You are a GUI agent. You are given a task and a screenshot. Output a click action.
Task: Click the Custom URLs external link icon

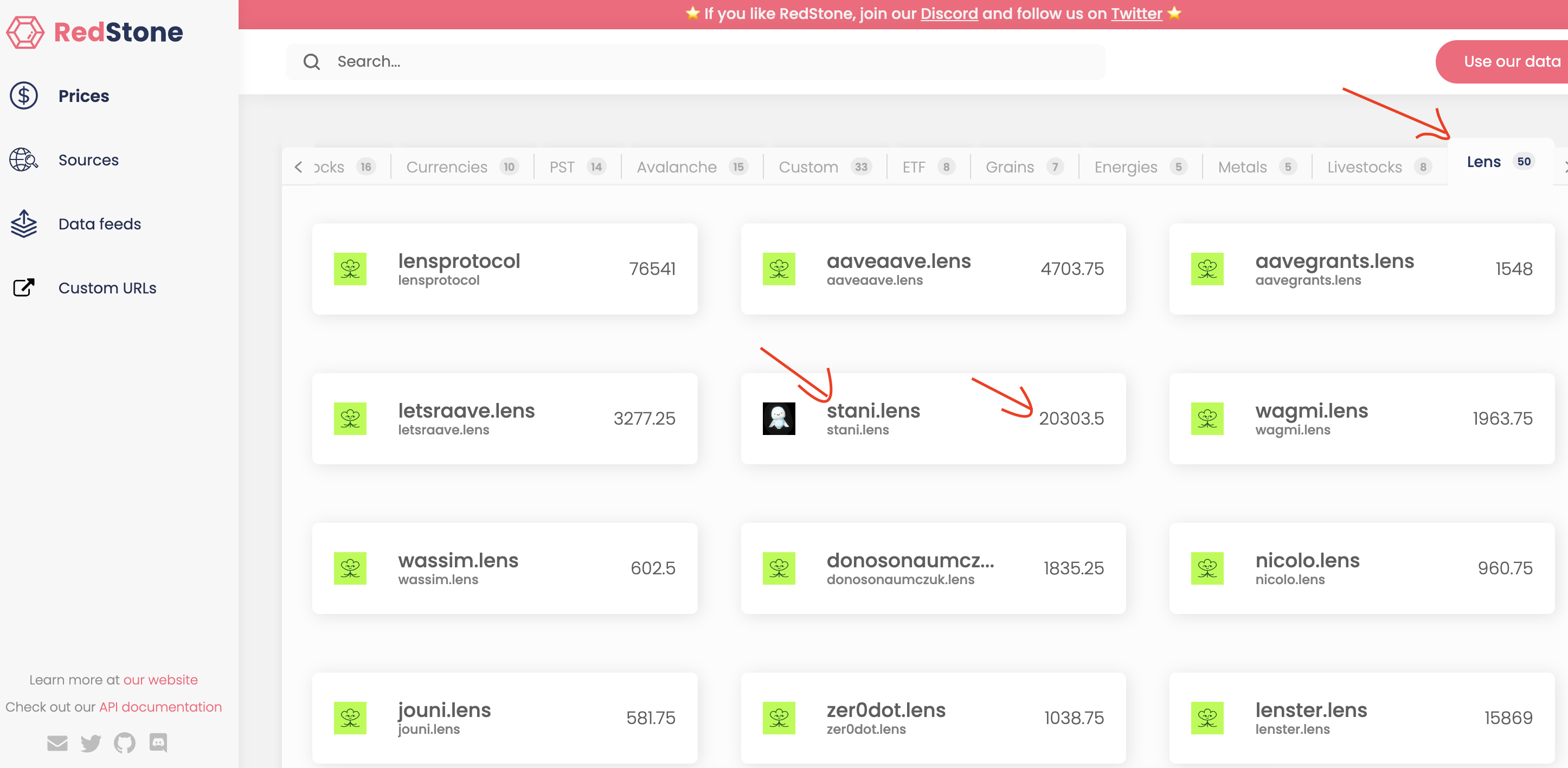tap(24, 287)
